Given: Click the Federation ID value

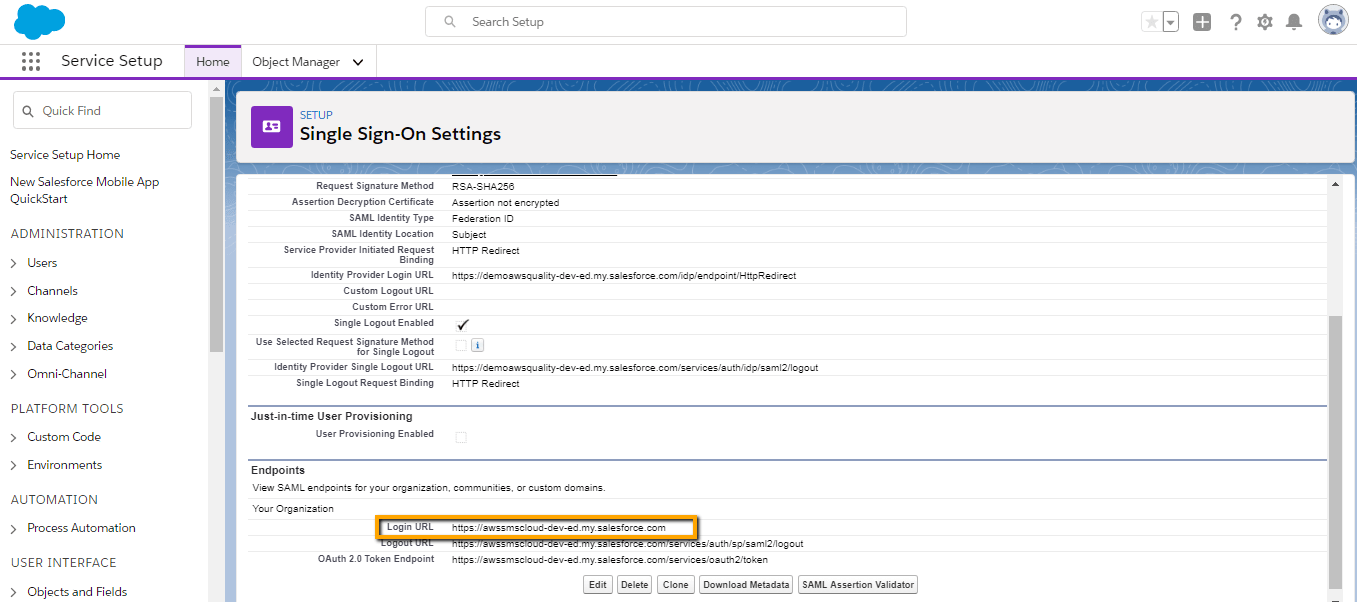Looking at the screenshot, I should coord(483,219).
